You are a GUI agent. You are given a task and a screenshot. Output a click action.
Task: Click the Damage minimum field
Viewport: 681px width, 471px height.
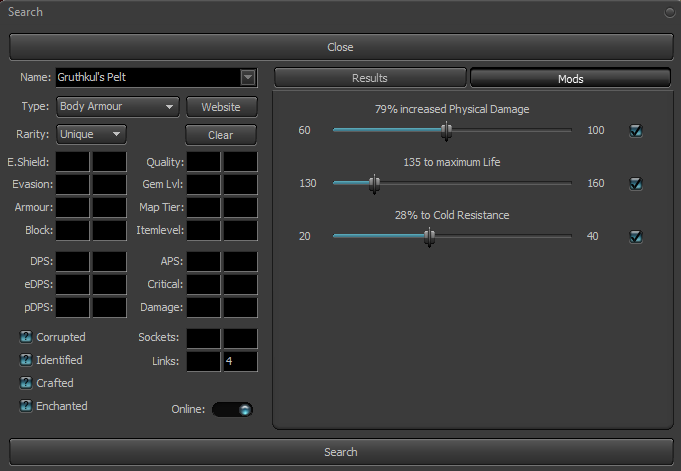[x=204, y=308]
